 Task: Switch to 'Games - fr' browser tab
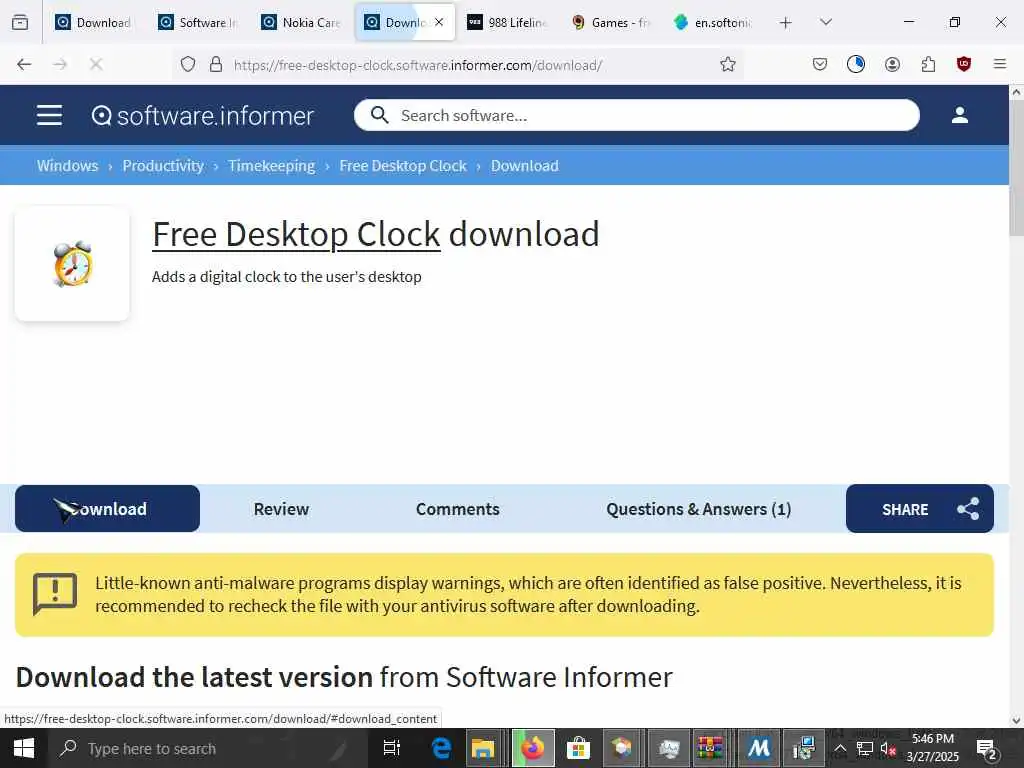click(611, 22)
